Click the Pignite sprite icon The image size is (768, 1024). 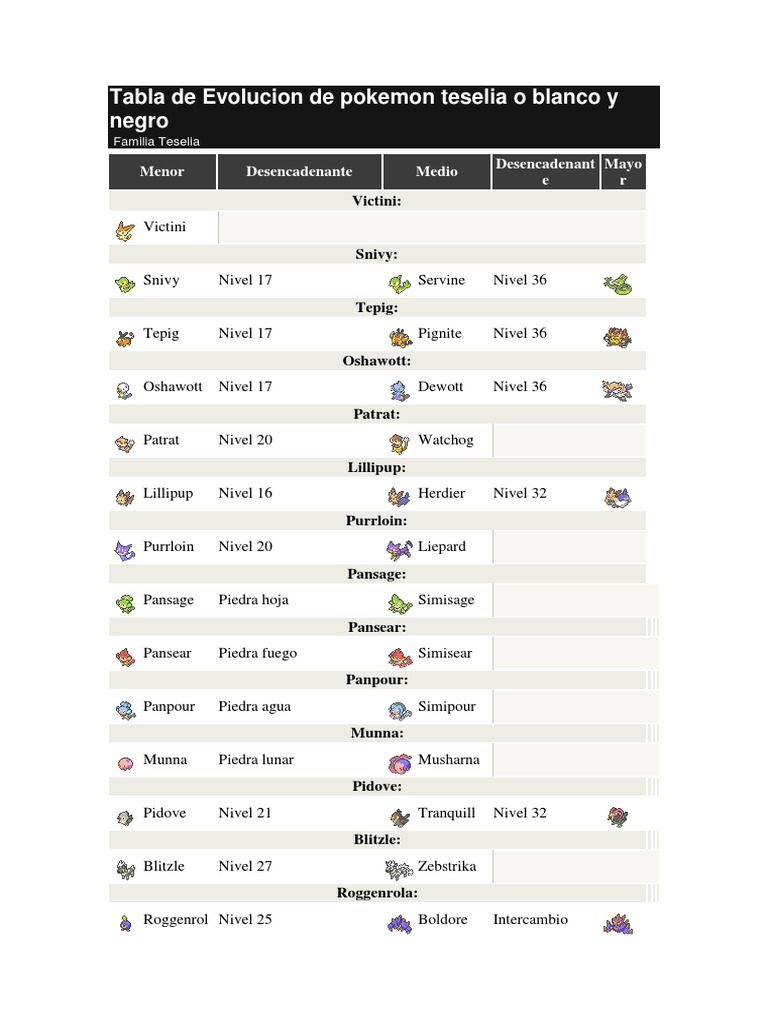tap(400, 336)
